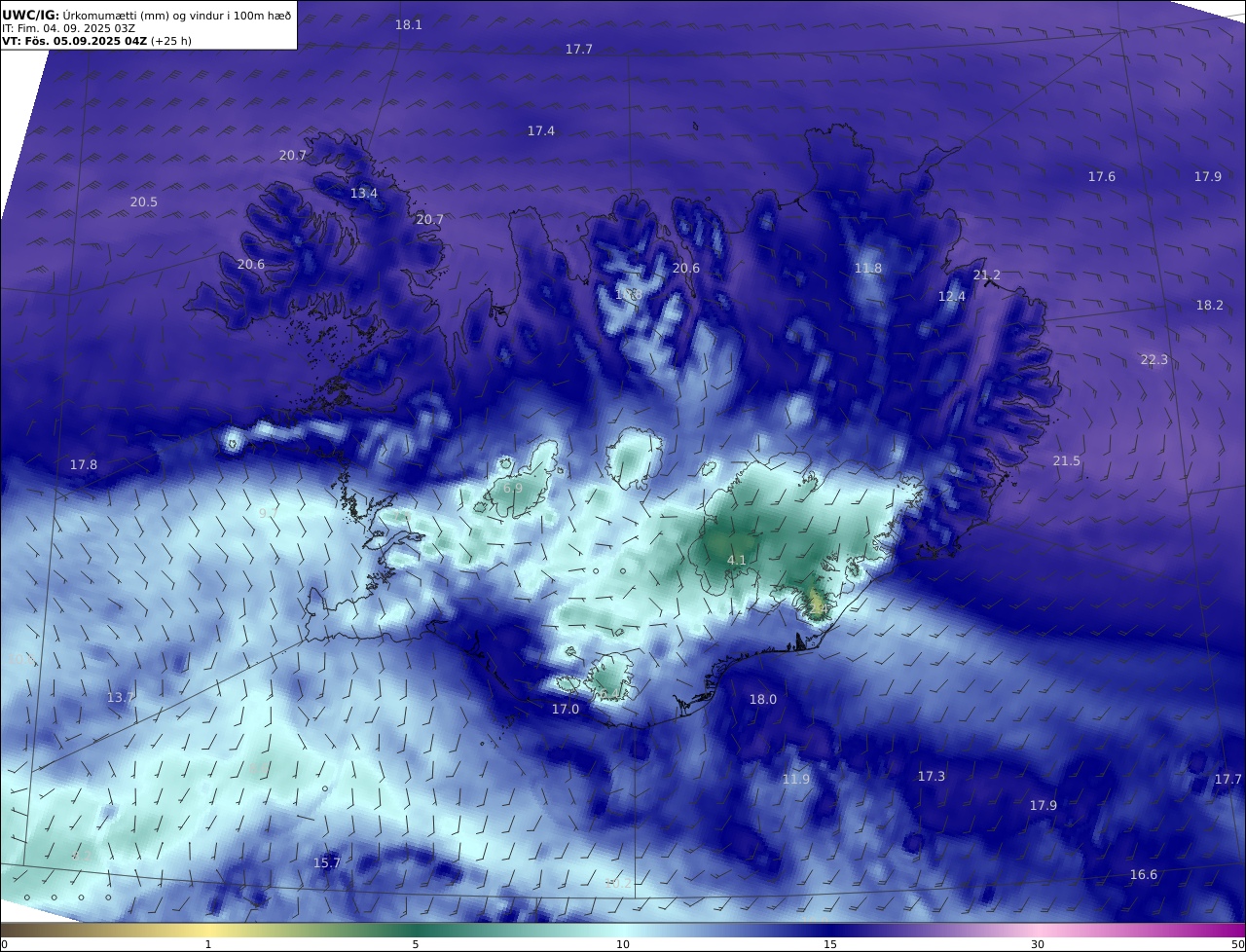This screenshot has height=952, width=1246.
Task: Click the colorbar tick labeled 10
Action: click(623, 944)
